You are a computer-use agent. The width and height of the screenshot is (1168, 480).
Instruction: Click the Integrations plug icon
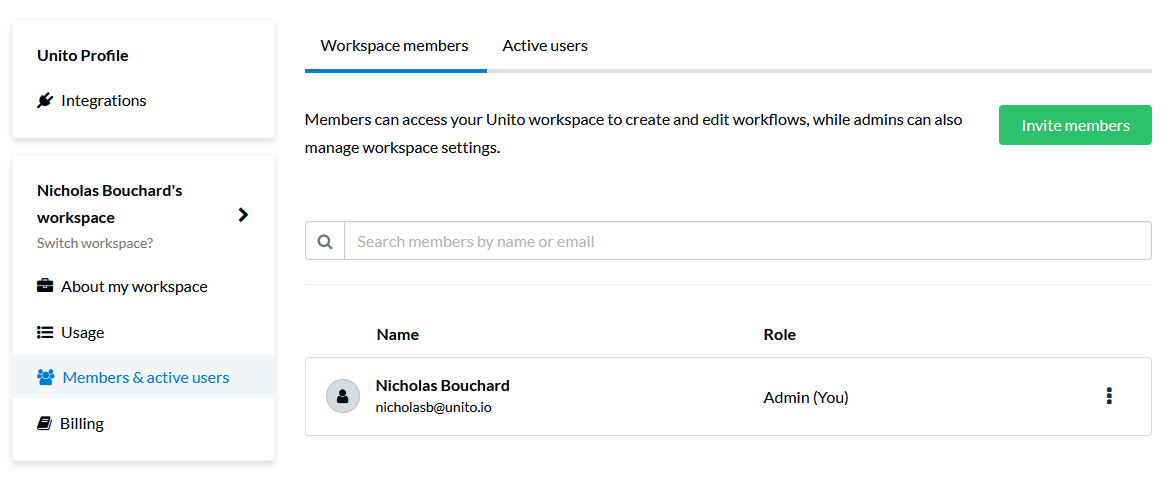[45, 100]
